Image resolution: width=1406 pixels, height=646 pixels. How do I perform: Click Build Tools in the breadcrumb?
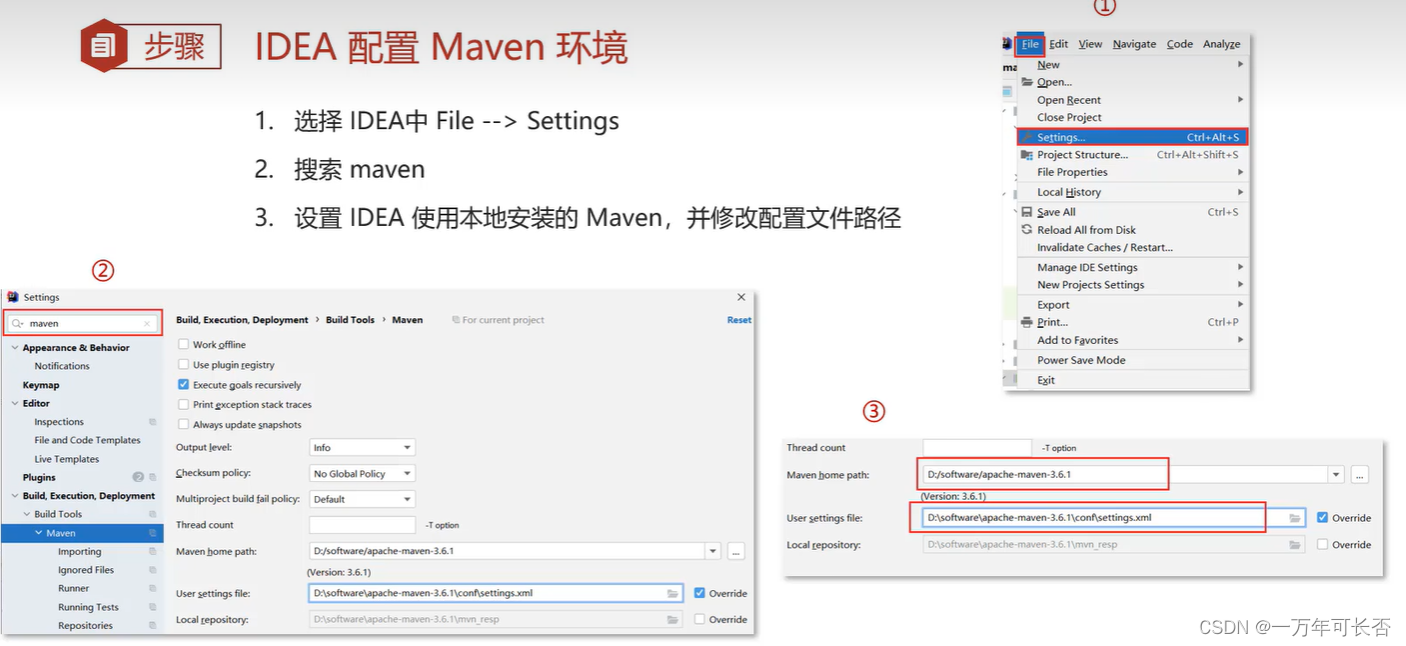click(x=350, y=320)
